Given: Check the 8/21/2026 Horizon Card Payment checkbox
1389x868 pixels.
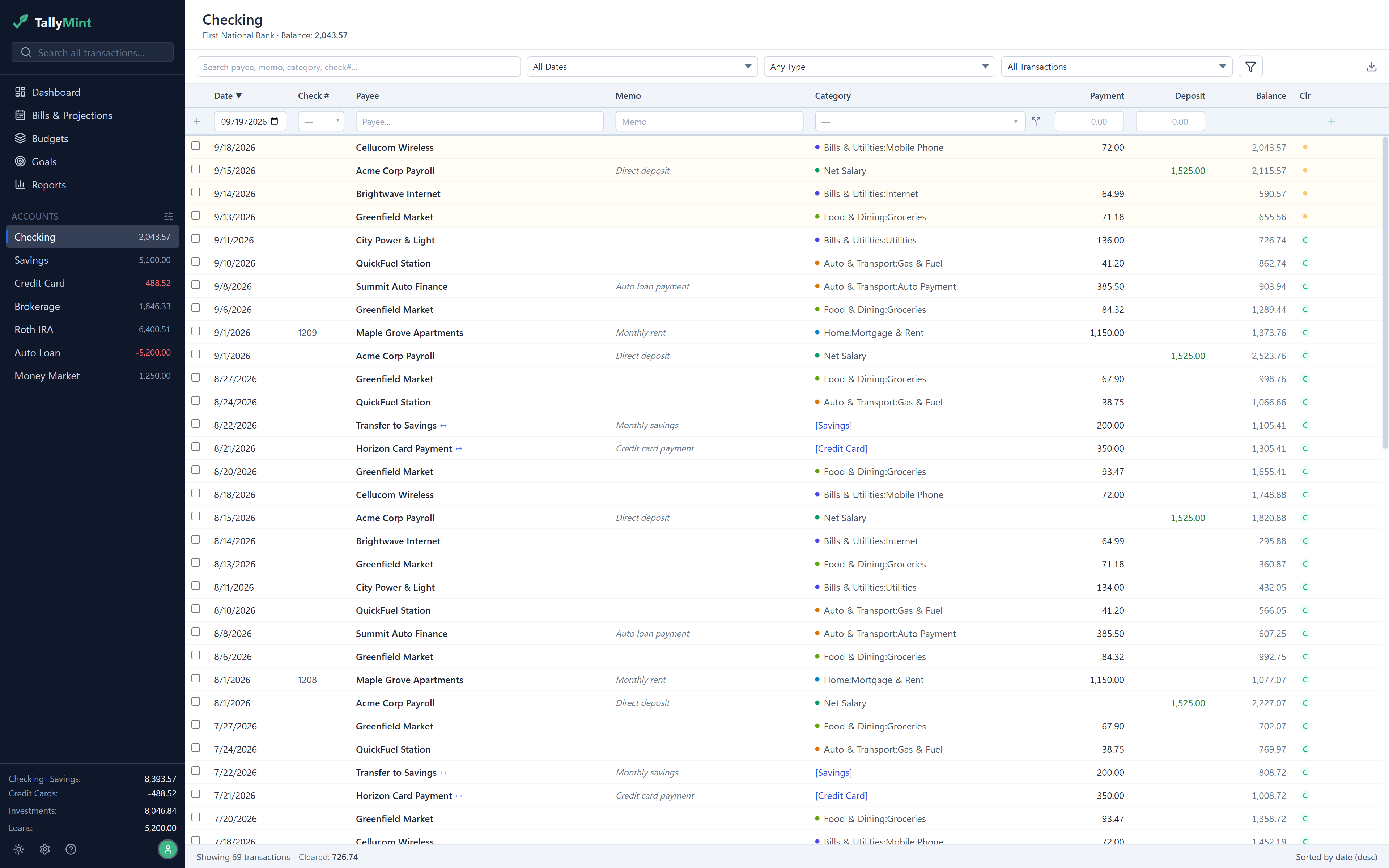Looking at the screenshot, I should (x=196, y=447).
